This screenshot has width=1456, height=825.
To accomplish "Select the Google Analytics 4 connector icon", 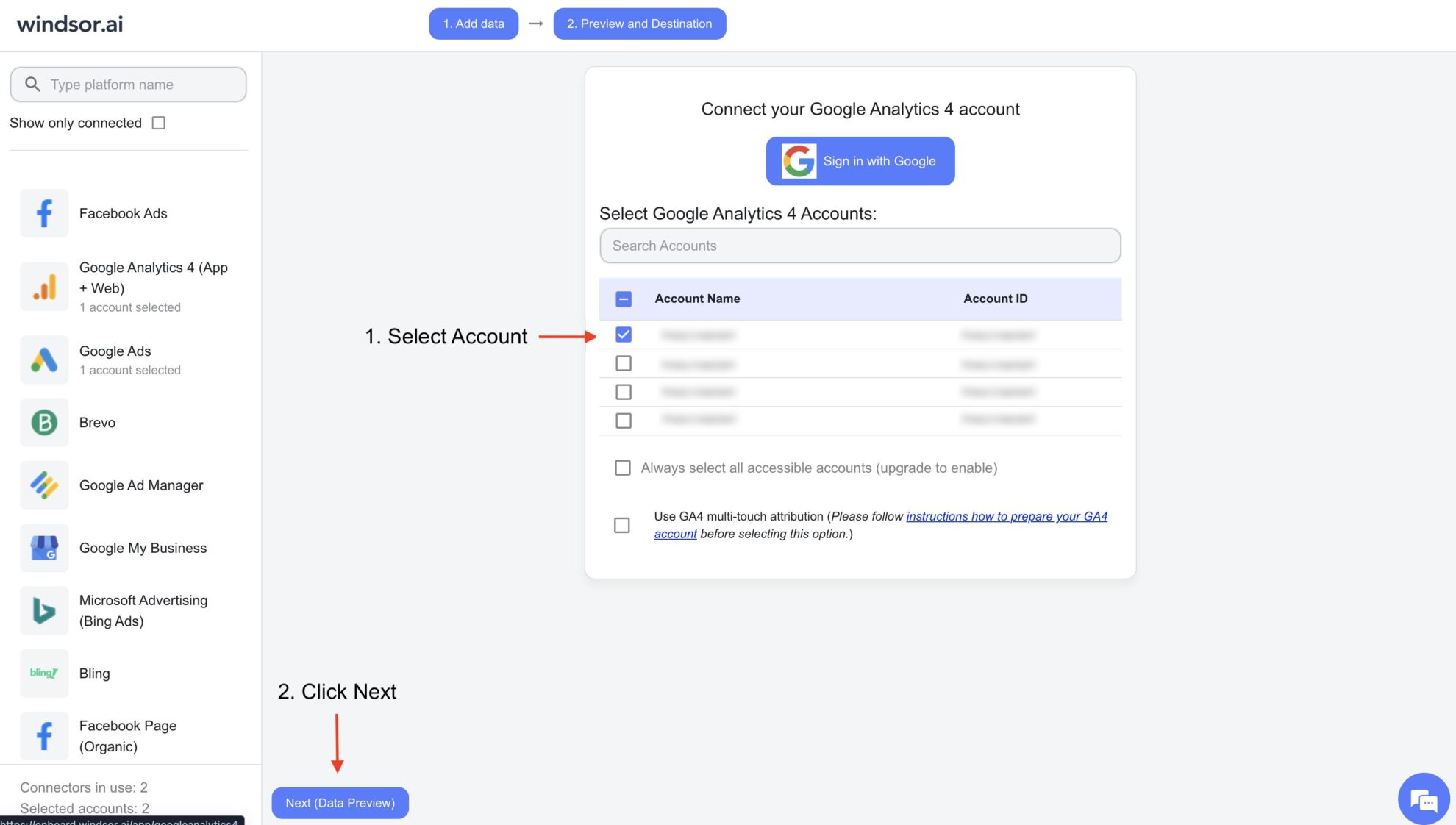I will click(44, 287).
